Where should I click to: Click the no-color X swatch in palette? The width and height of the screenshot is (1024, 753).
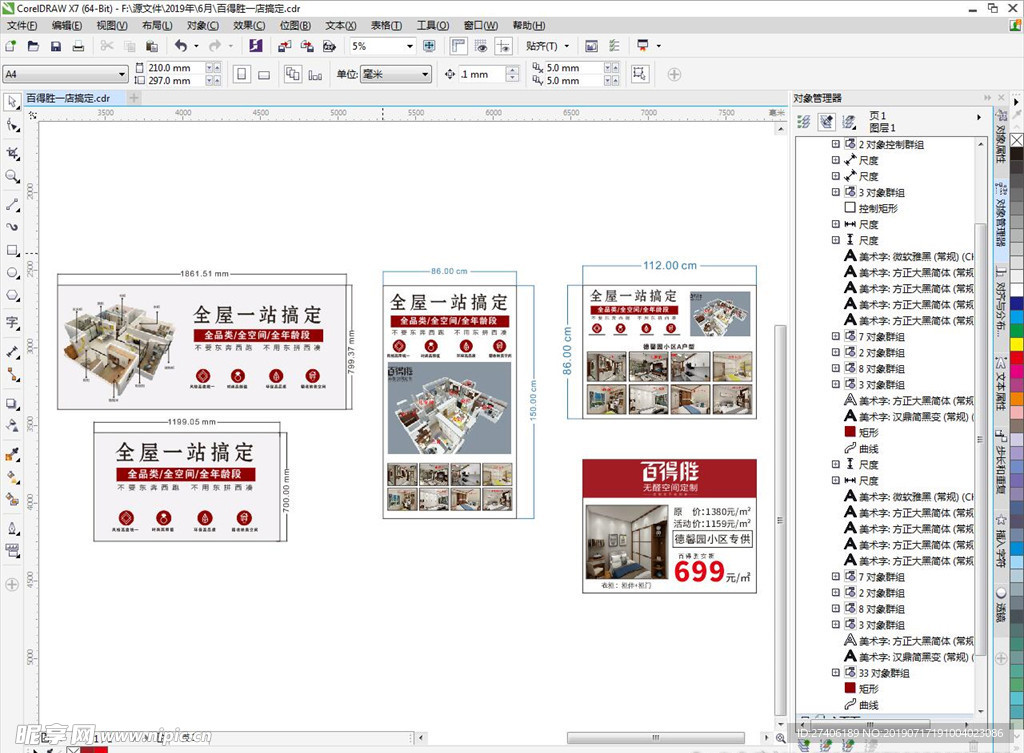(1016, 140)
